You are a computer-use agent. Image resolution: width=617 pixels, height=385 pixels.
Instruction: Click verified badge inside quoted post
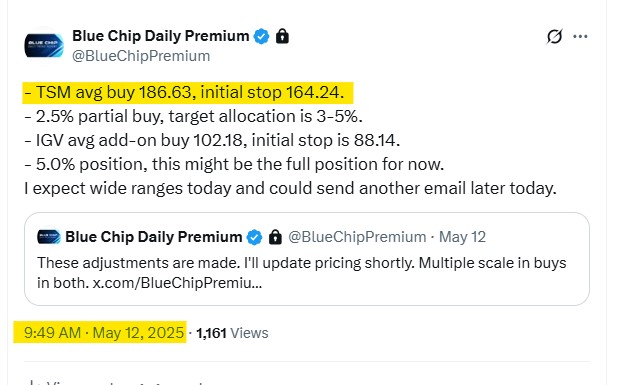(254, 237)
